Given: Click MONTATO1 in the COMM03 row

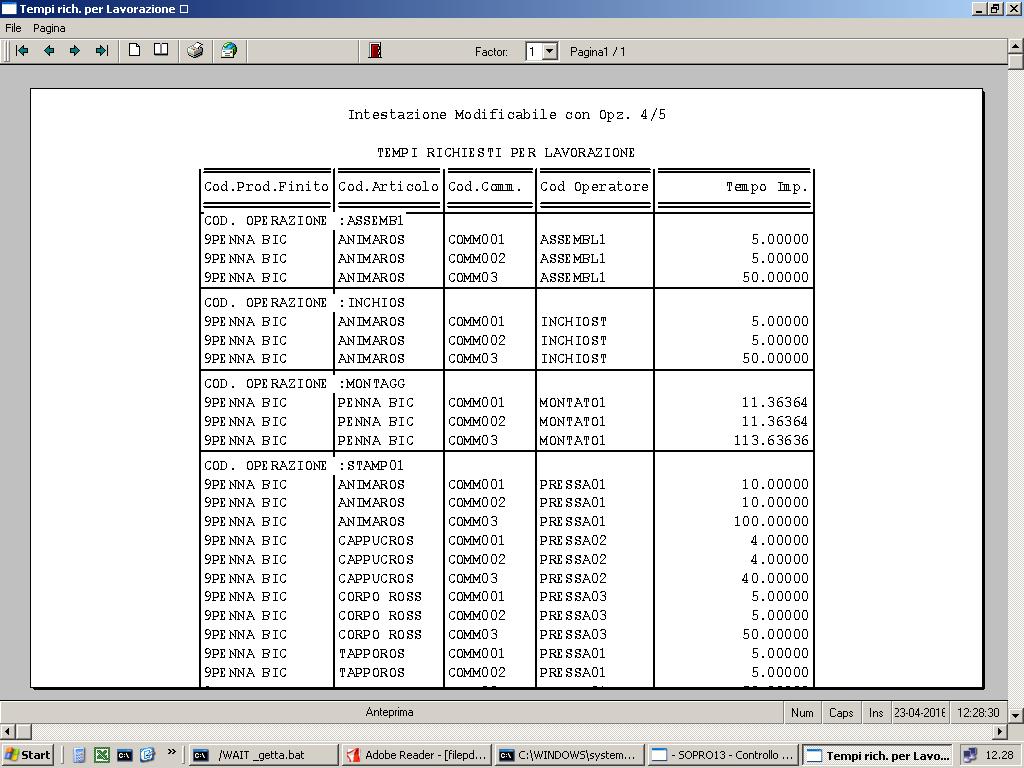Looking at the screenshot, I should (572, 441).
